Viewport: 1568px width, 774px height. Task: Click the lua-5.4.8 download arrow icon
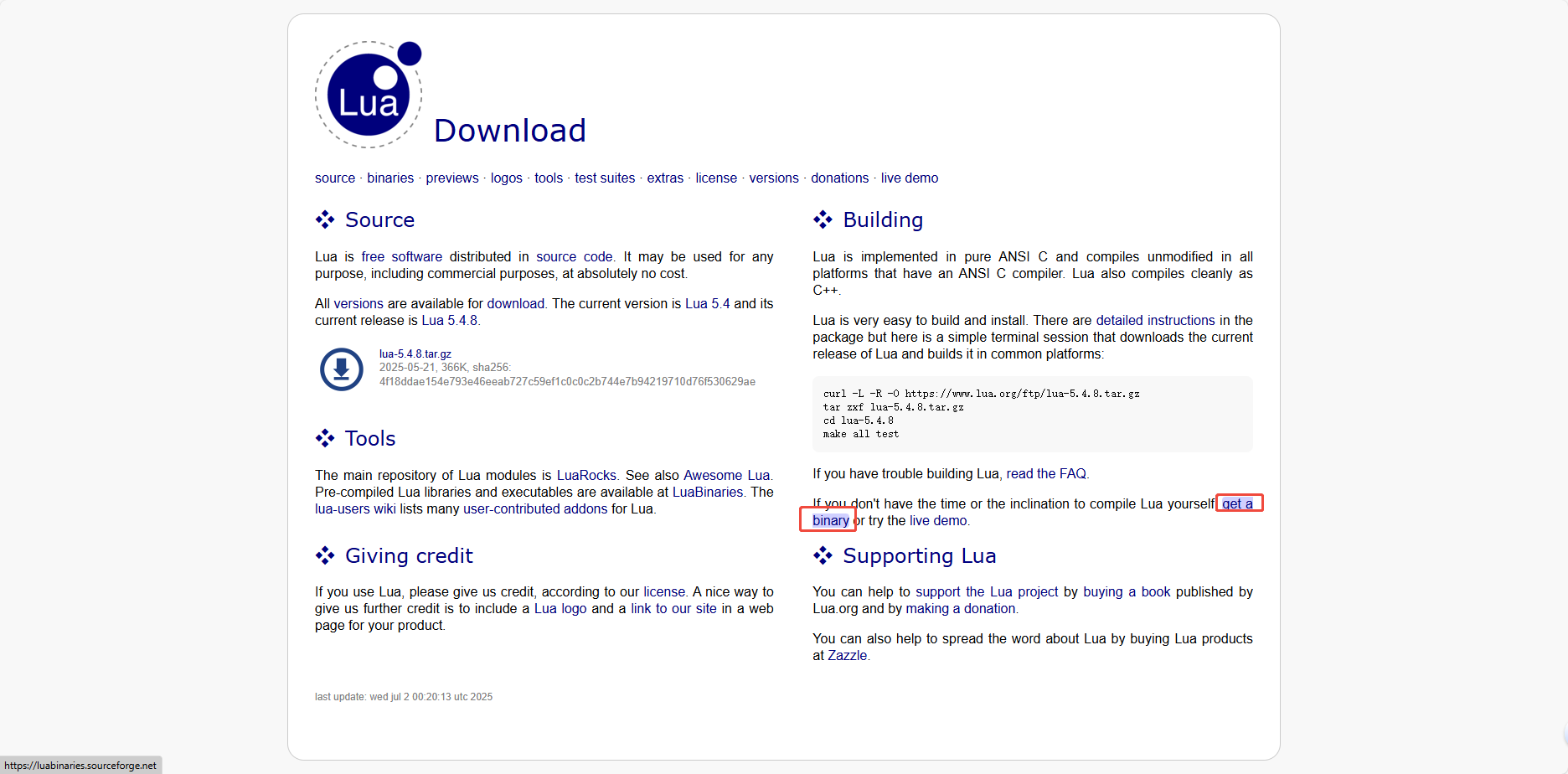342,369
